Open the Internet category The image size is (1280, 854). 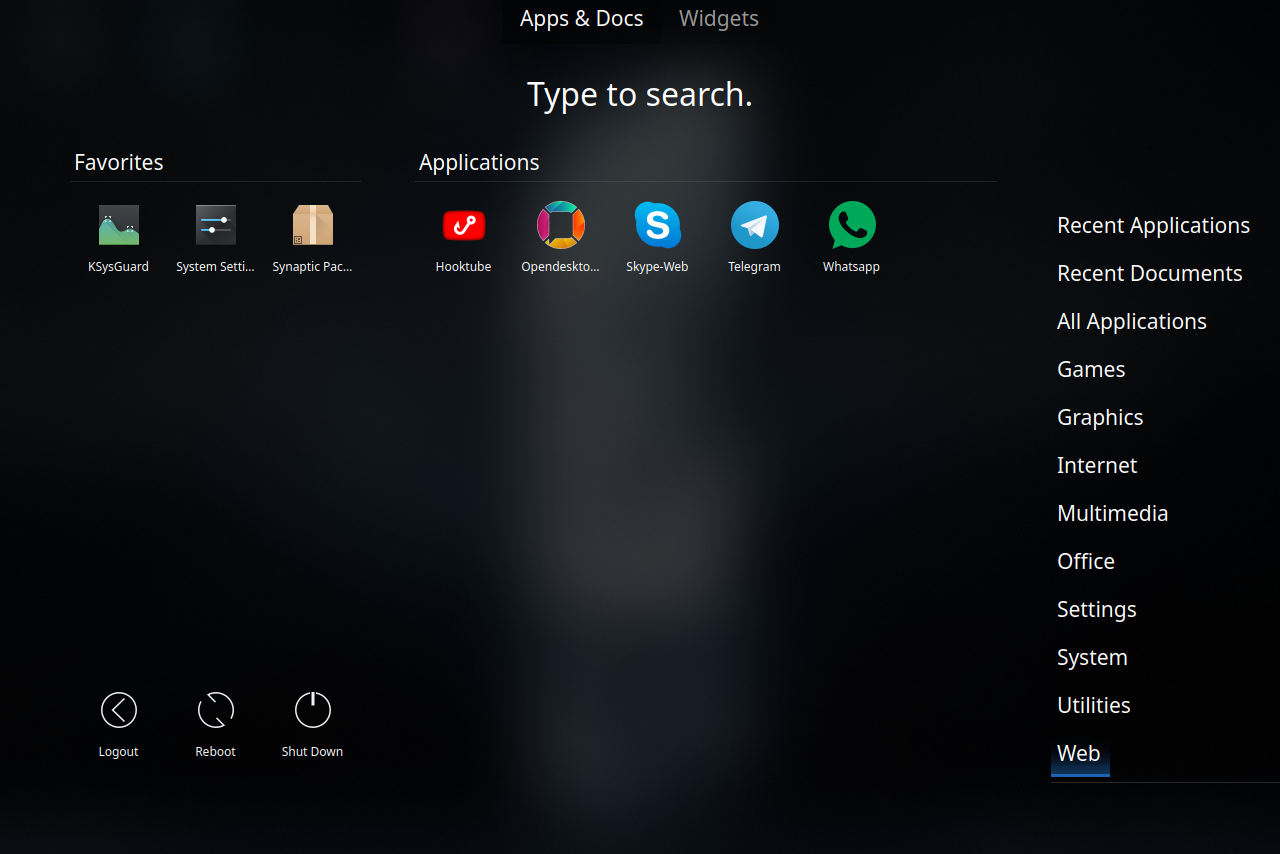click(1097, 466)
